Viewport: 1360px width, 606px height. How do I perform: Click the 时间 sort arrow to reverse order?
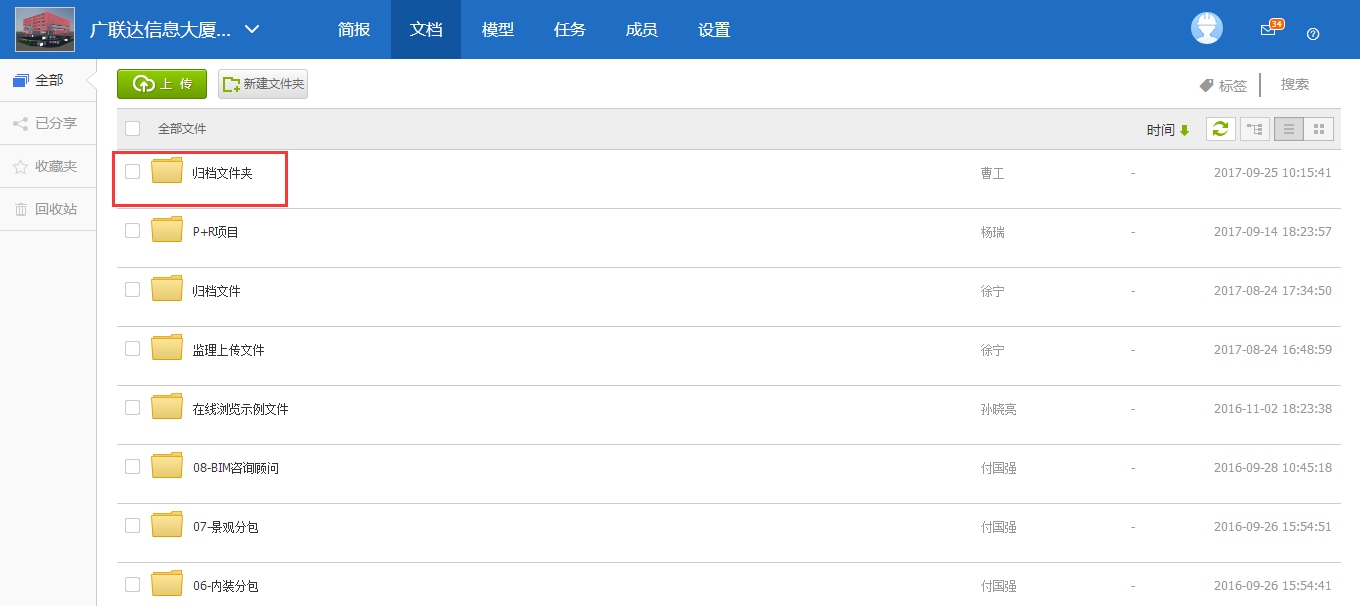point(1184,129)
